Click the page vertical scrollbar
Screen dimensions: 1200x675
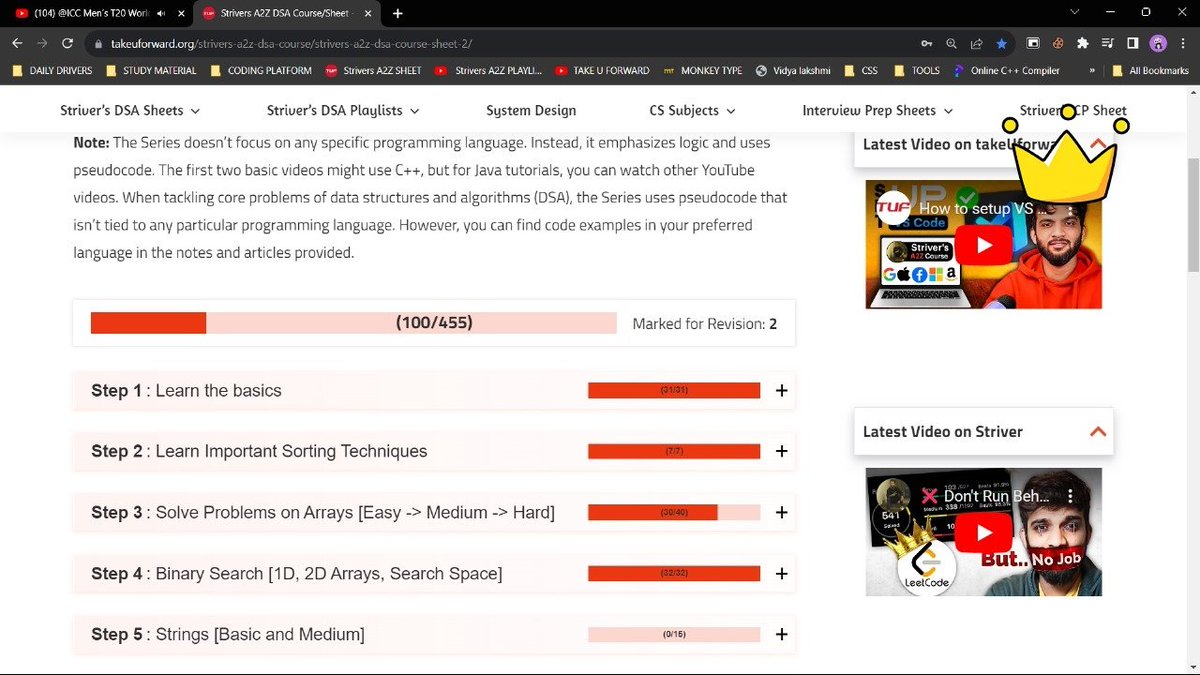pyautogui.click(x=1192, y=215)
